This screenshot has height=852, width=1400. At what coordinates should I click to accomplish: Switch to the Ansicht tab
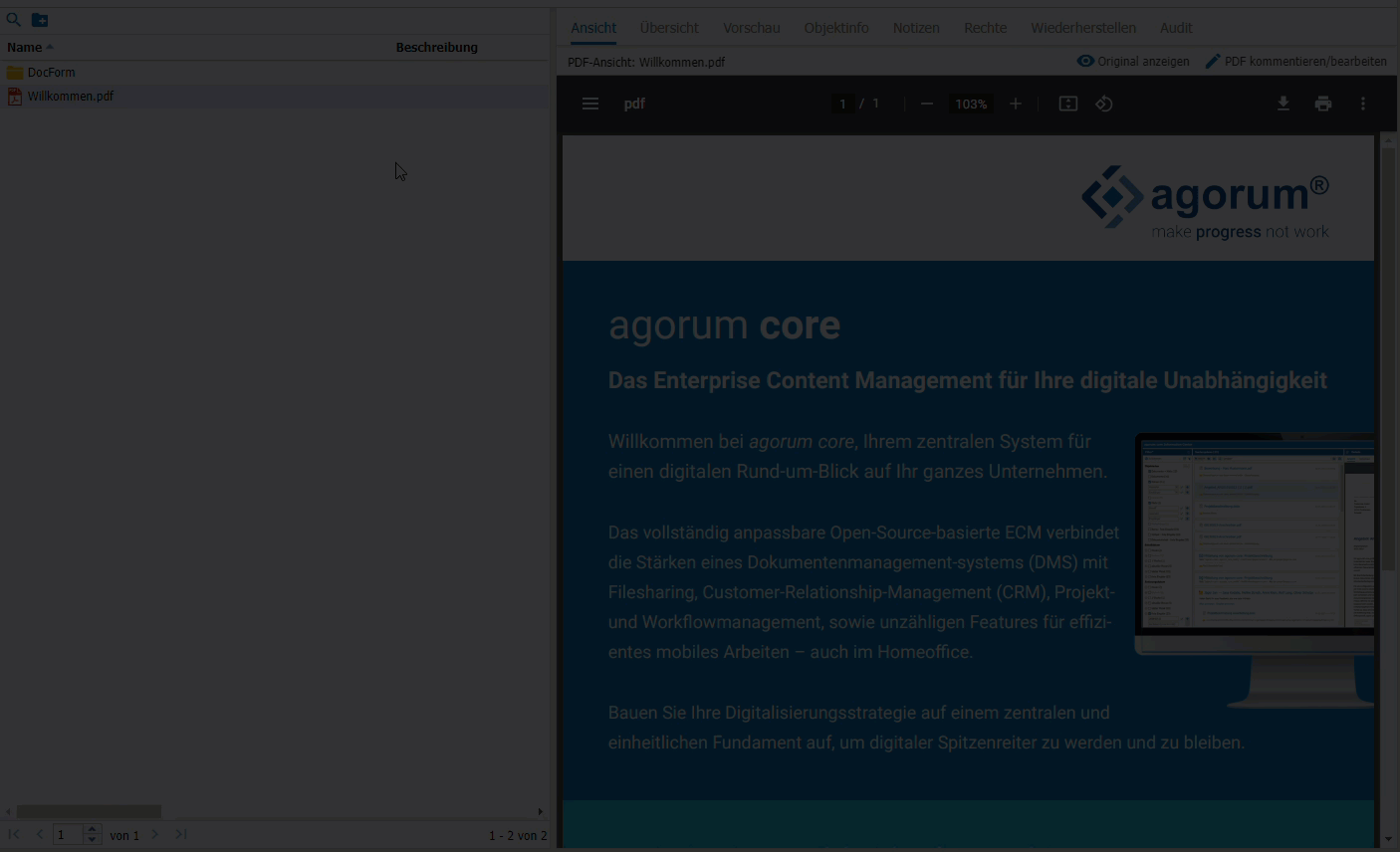(x=593, y=28)
